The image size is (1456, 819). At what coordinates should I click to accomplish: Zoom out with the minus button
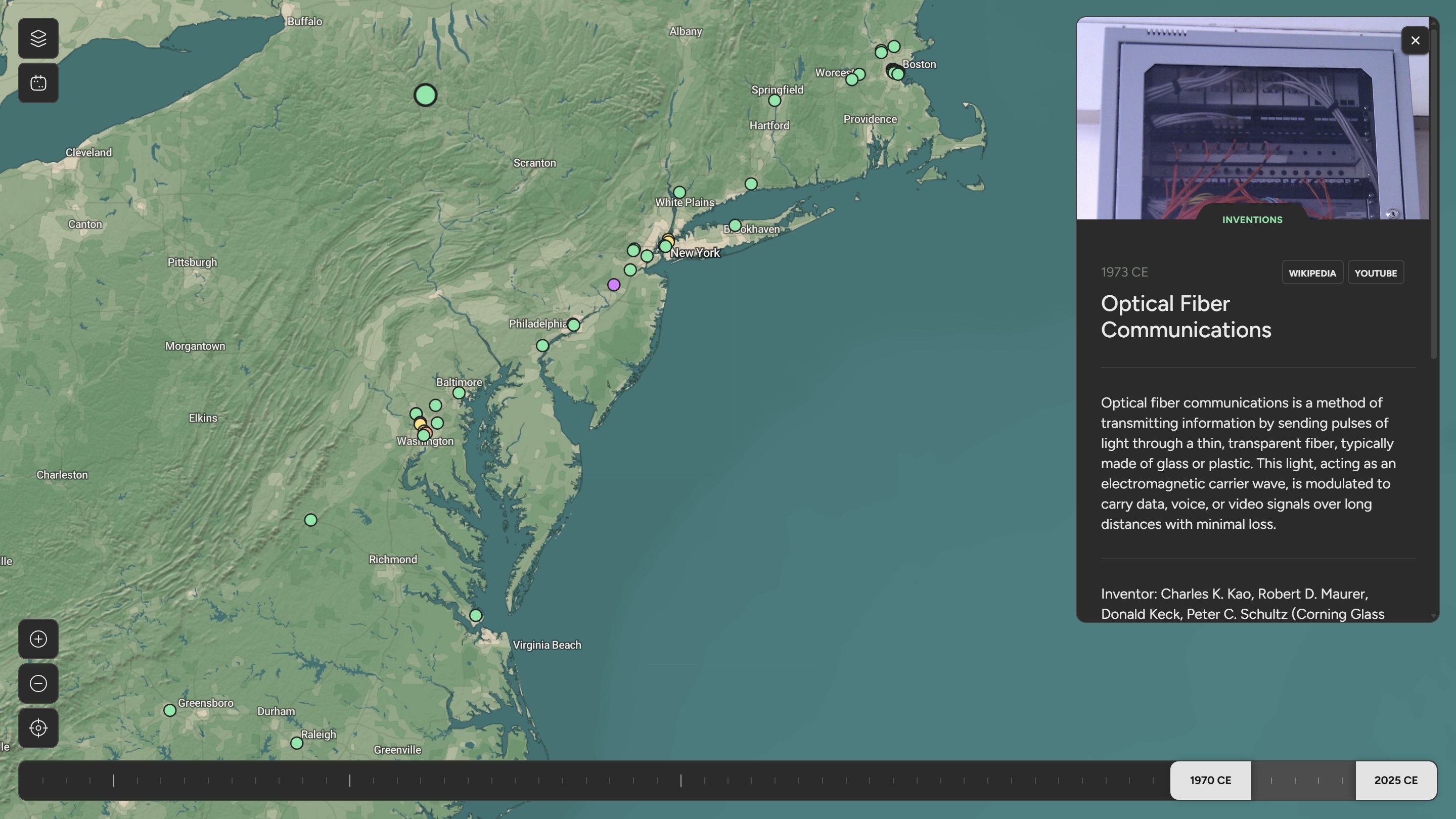coord(38,684)
